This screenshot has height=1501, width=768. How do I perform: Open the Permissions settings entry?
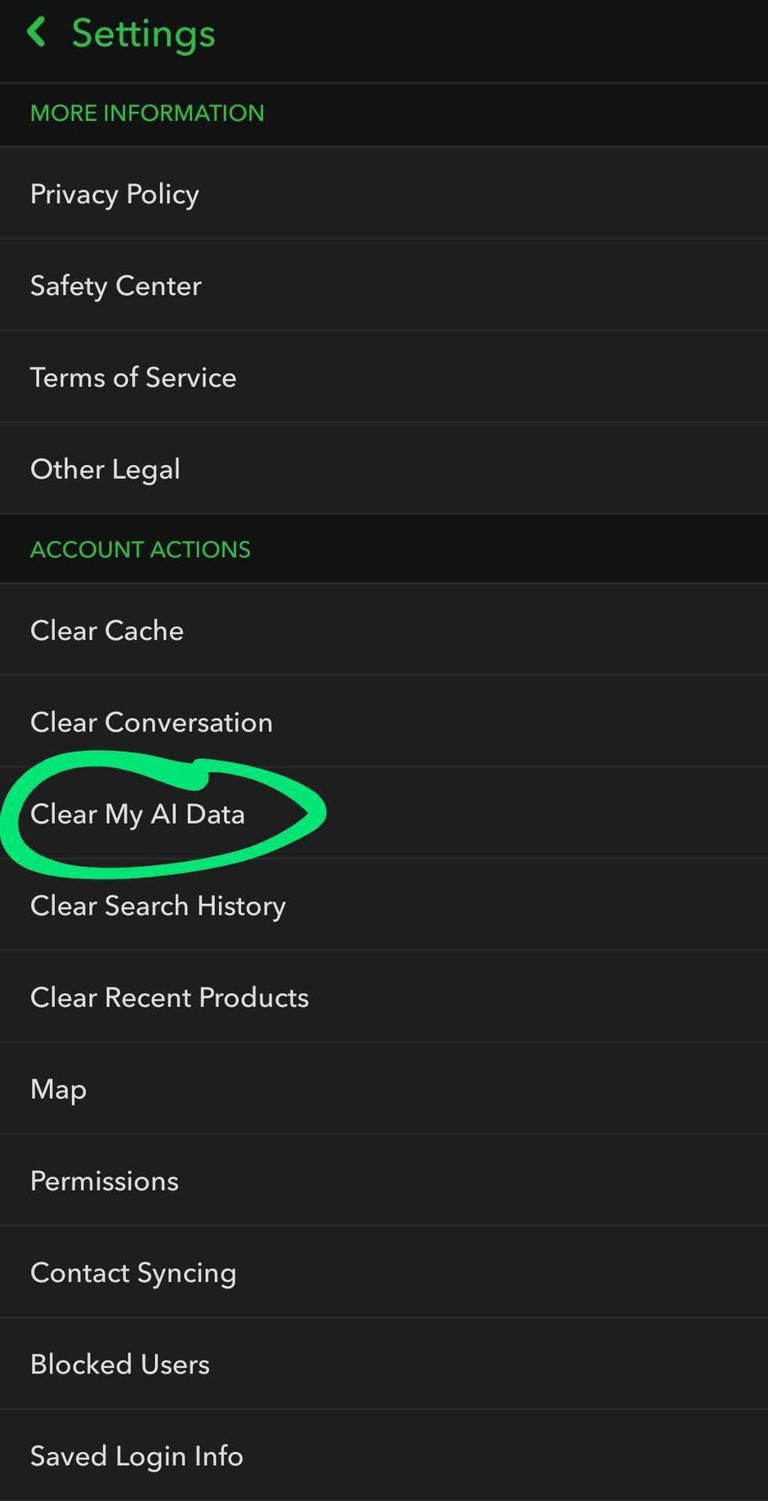point(103,1181)
